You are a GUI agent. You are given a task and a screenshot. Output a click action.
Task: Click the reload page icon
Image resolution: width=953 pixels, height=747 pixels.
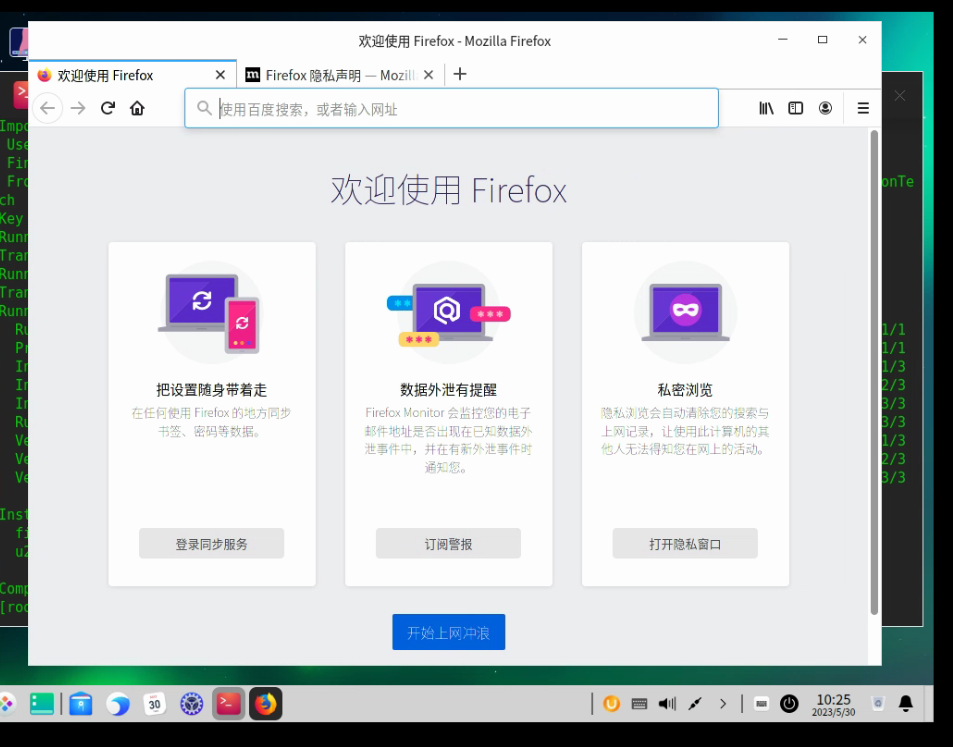108,108
